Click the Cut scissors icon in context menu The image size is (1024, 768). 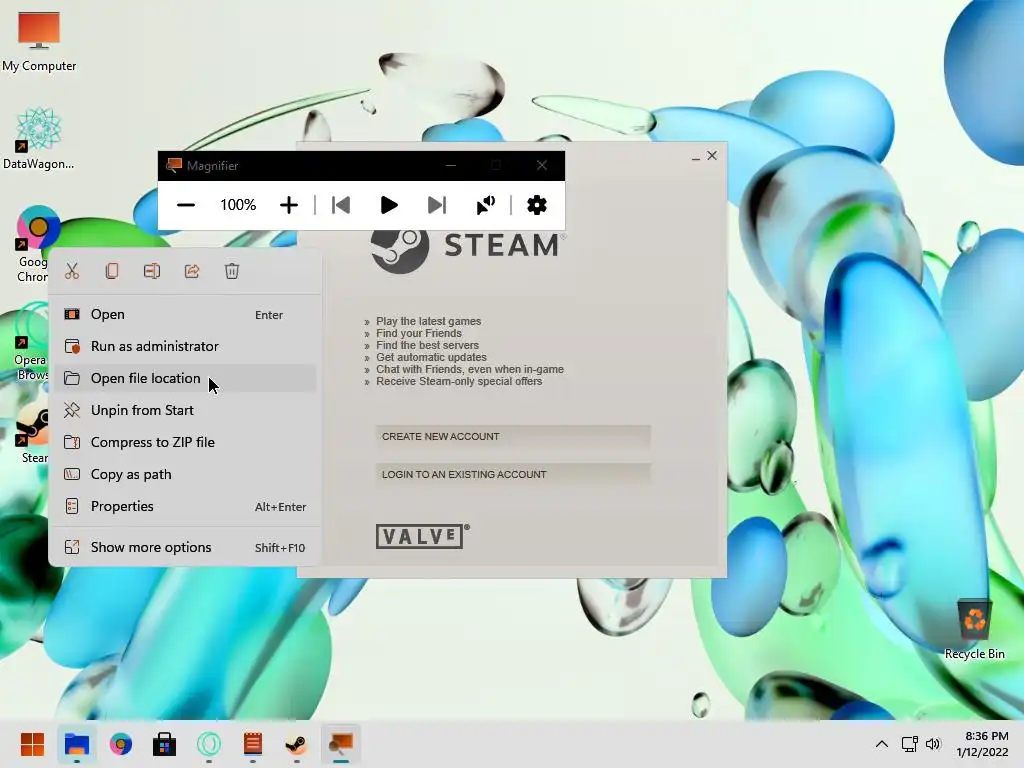pos(72,271)
